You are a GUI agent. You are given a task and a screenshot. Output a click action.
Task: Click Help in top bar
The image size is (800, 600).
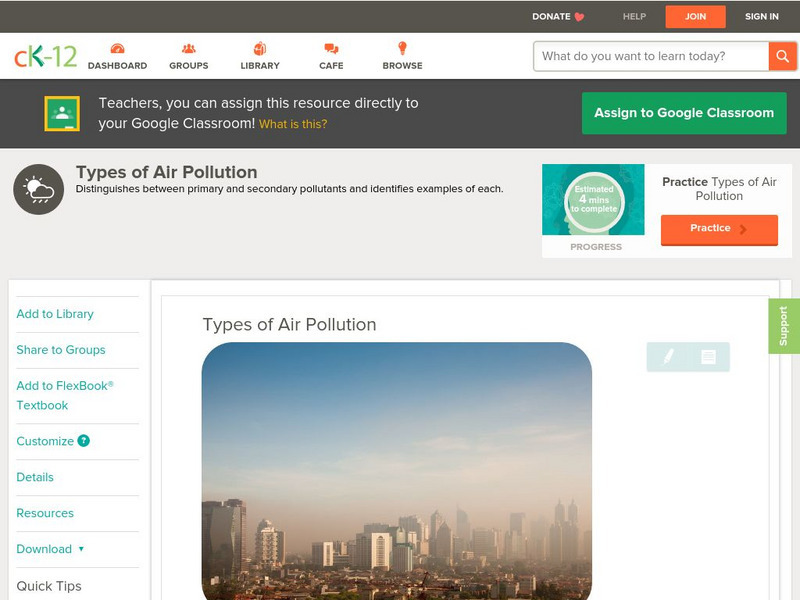click(x=634, y=16)
